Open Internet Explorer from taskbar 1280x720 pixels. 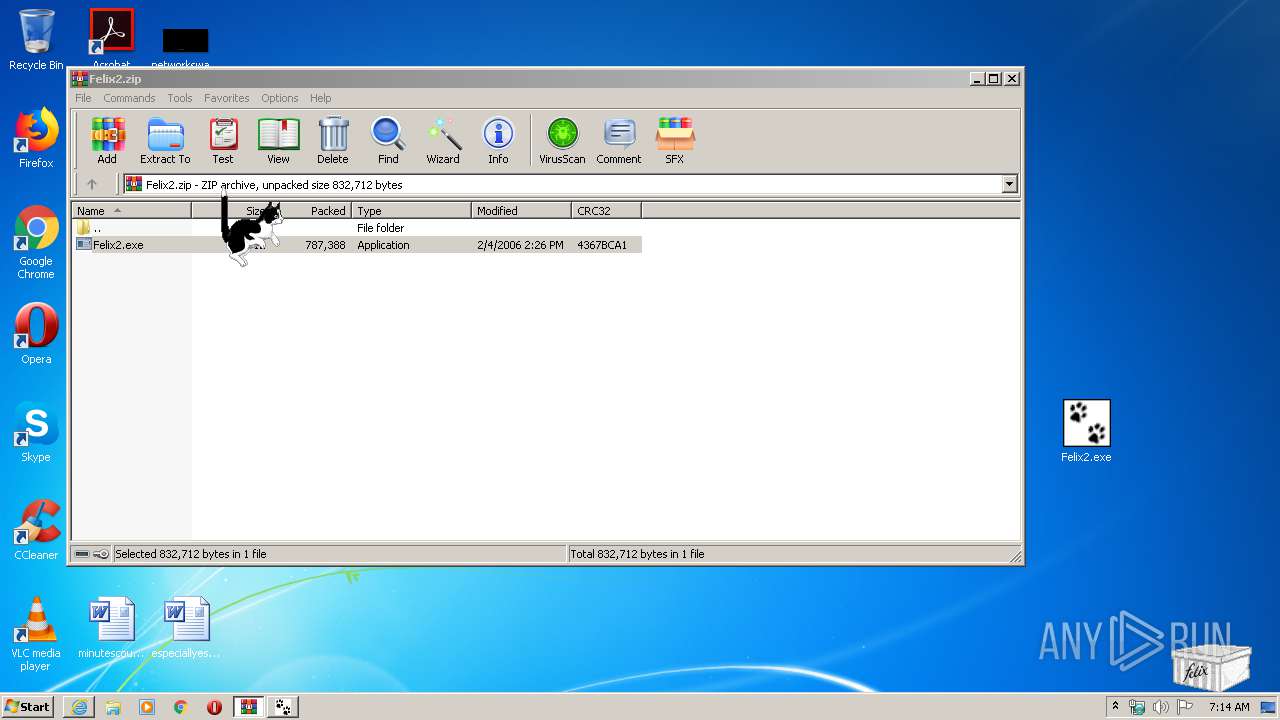[79, 707]
